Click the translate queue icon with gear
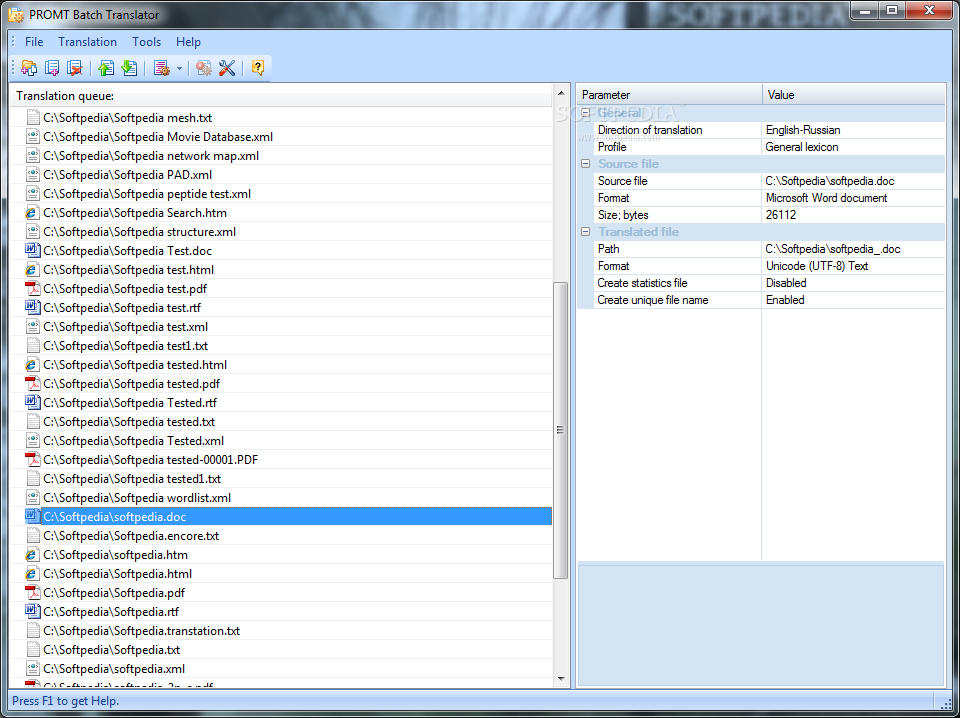This screenshot has width=960, height=718. [x=162, y=68]
